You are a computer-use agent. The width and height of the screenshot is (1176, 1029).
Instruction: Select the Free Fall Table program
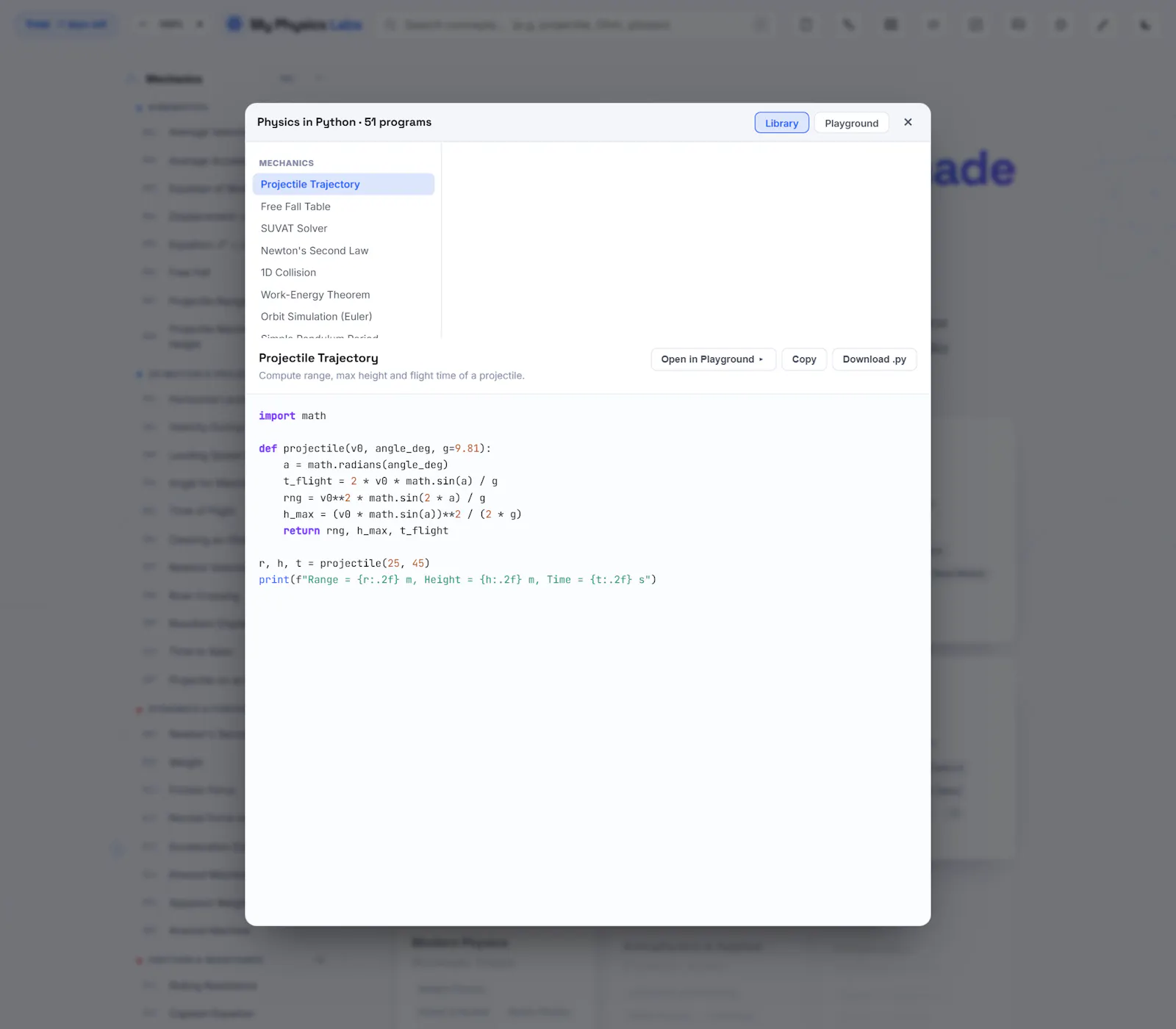(343, 207)
